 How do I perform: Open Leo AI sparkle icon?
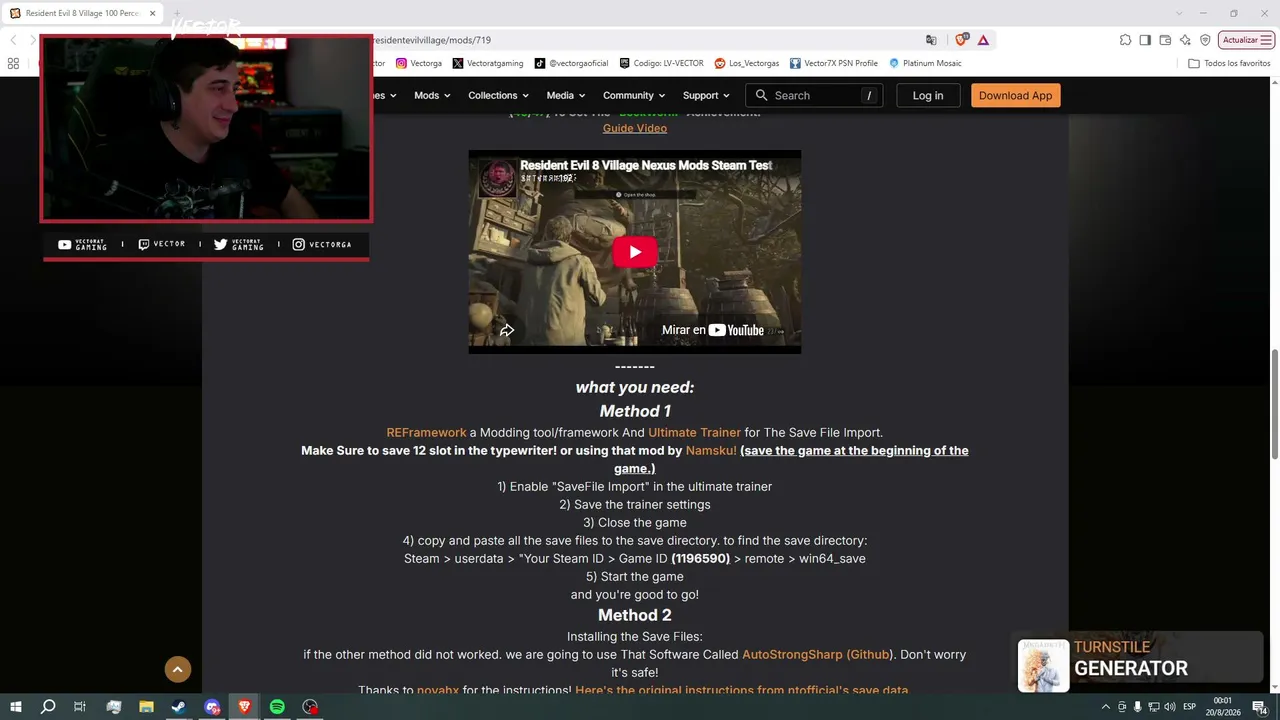[x=1185, y=40]
